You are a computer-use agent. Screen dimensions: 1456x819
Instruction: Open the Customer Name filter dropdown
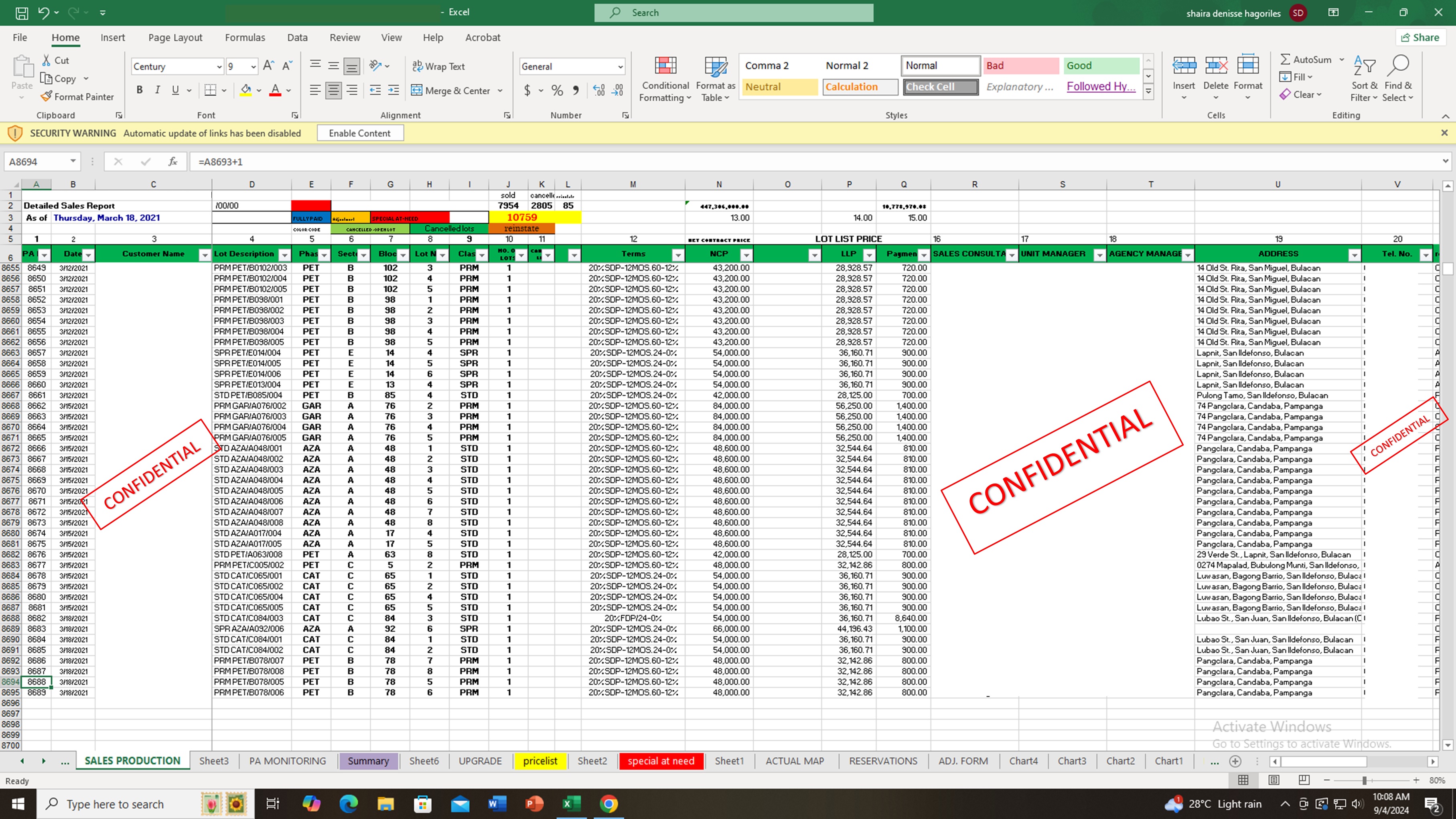(x=205, y=255)
